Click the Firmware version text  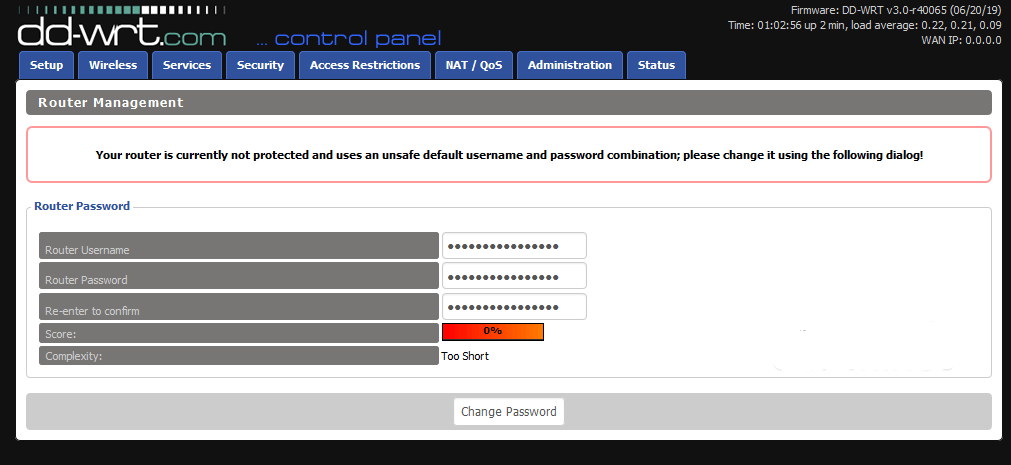coord(896,9)
